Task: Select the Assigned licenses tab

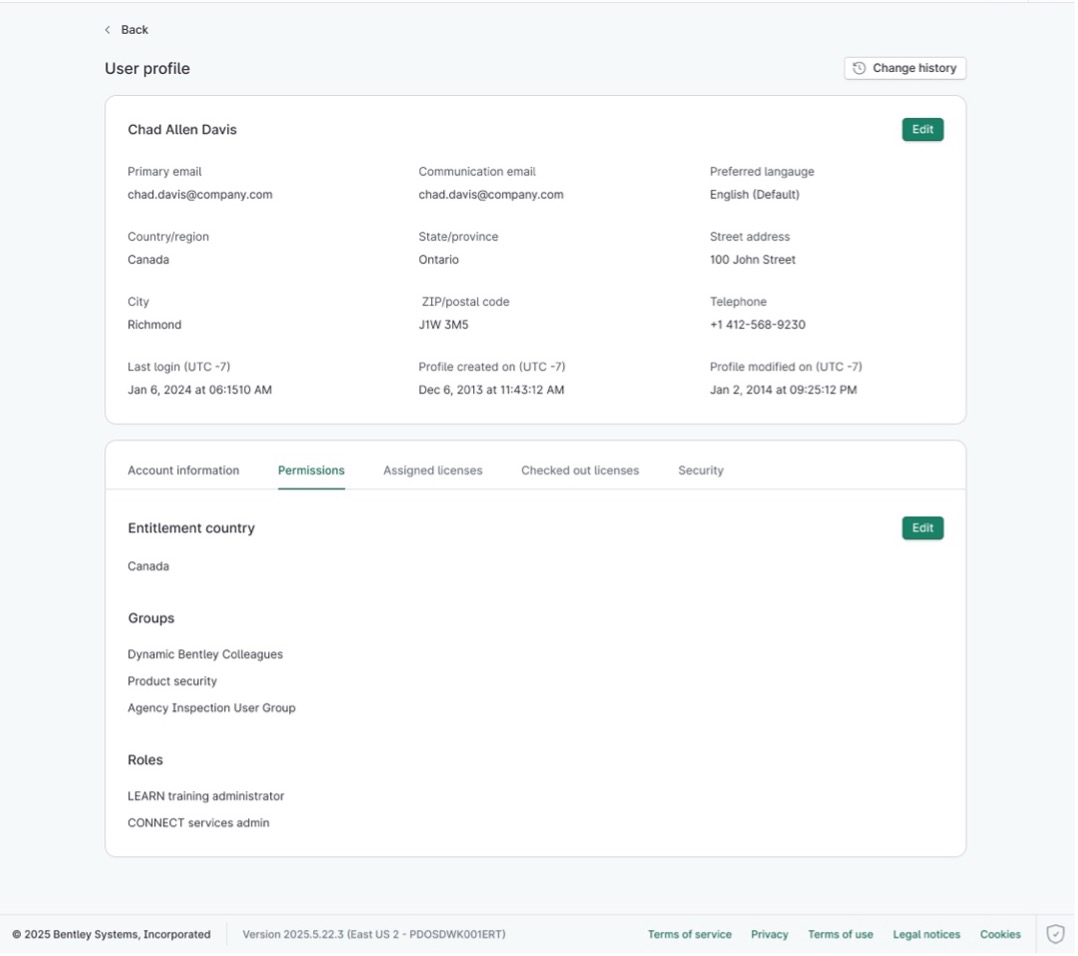Action: [x=430, y=469]
